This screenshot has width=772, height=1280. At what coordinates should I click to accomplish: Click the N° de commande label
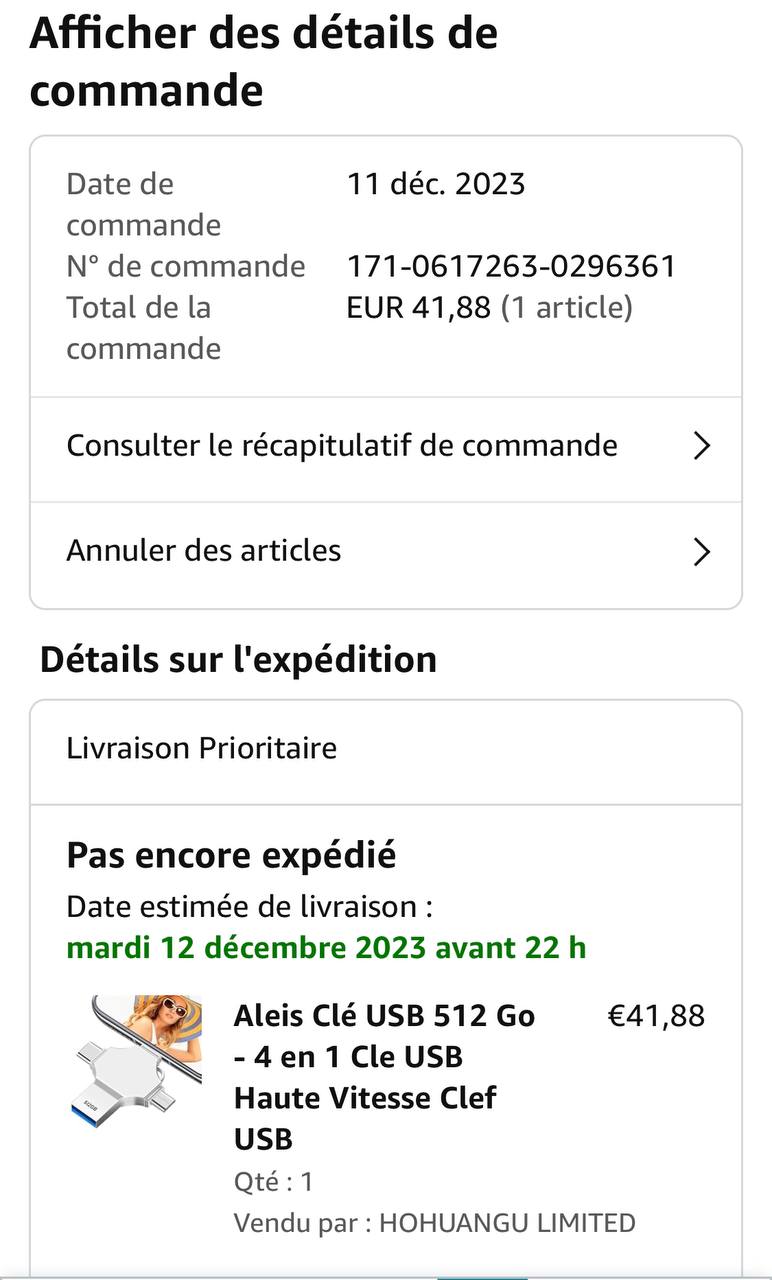point(186,267)
